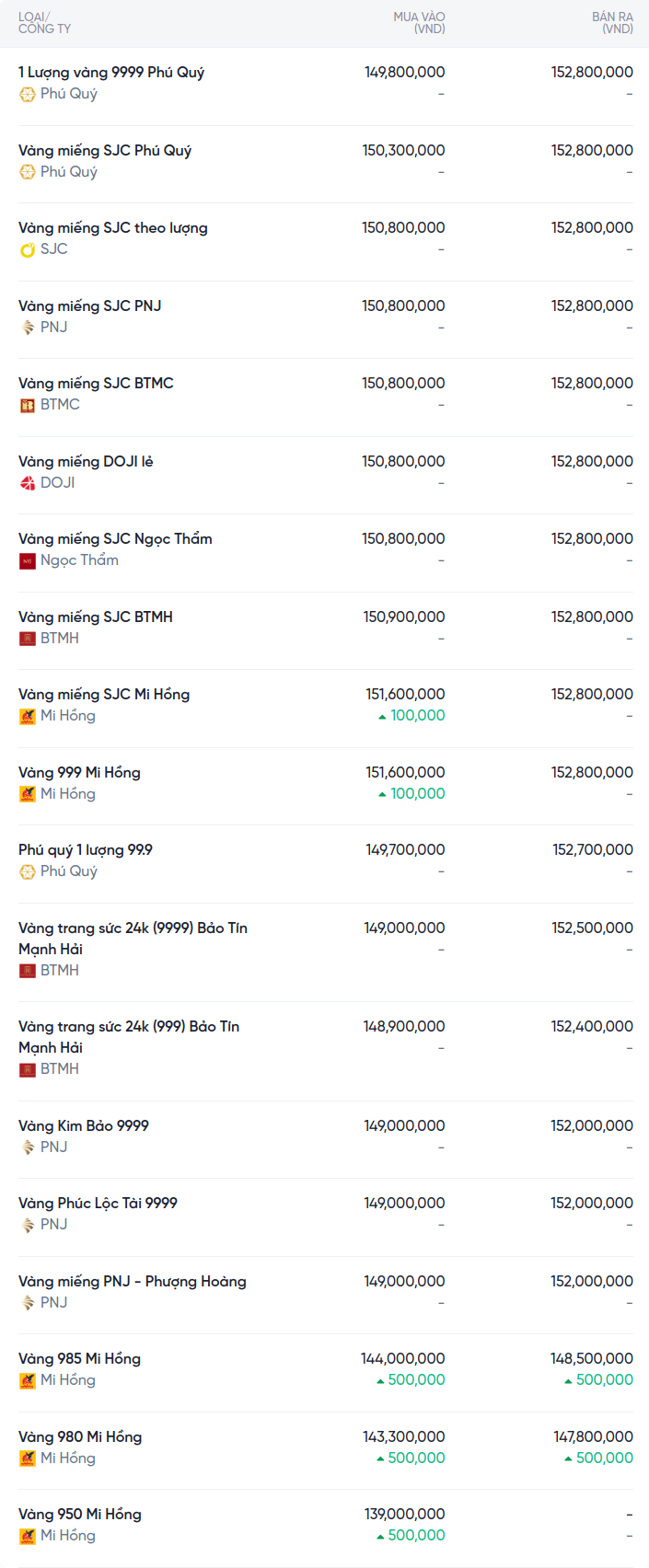Screen dimensions: 649x1568
Task: Open Vàng miếng SJC theo lượng row
Action: [x=113, y=227]
